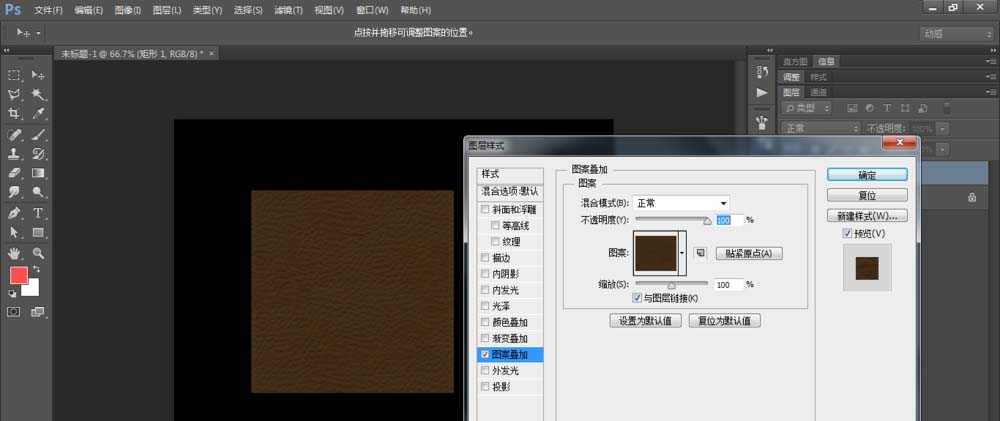The image size is (1000, 421).
Task: Enable the 纹理 checkbox
Action: tap(496, 242)
